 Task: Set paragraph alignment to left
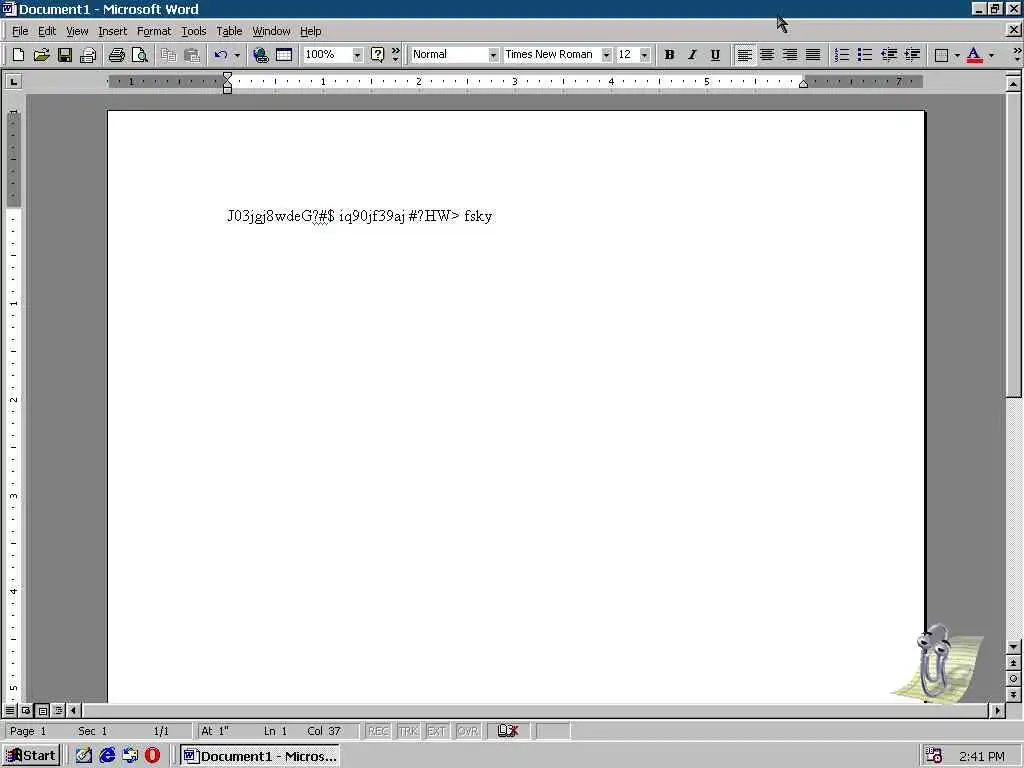tap(744, 55)
